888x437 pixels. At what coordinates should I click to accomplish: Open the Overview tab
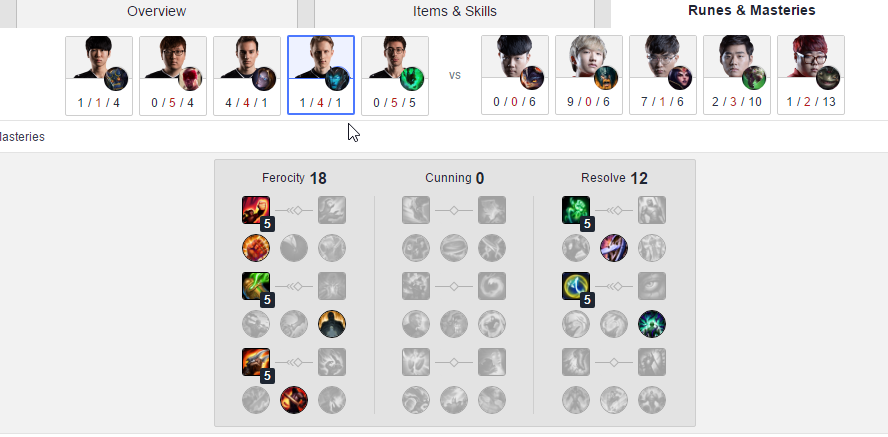point(157,12)
